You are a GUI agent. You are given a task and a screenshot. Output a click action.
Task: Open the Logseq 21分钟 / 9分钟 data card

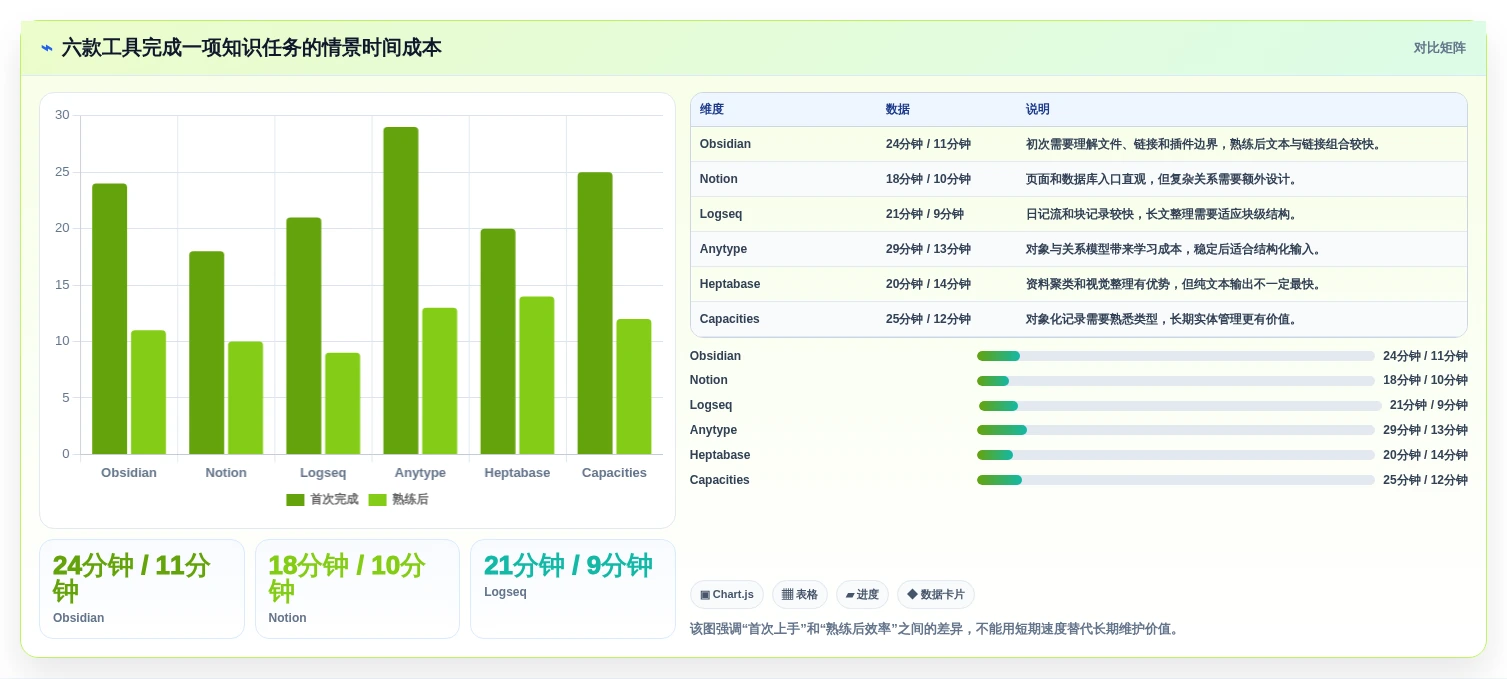click(x=573, y=589)
